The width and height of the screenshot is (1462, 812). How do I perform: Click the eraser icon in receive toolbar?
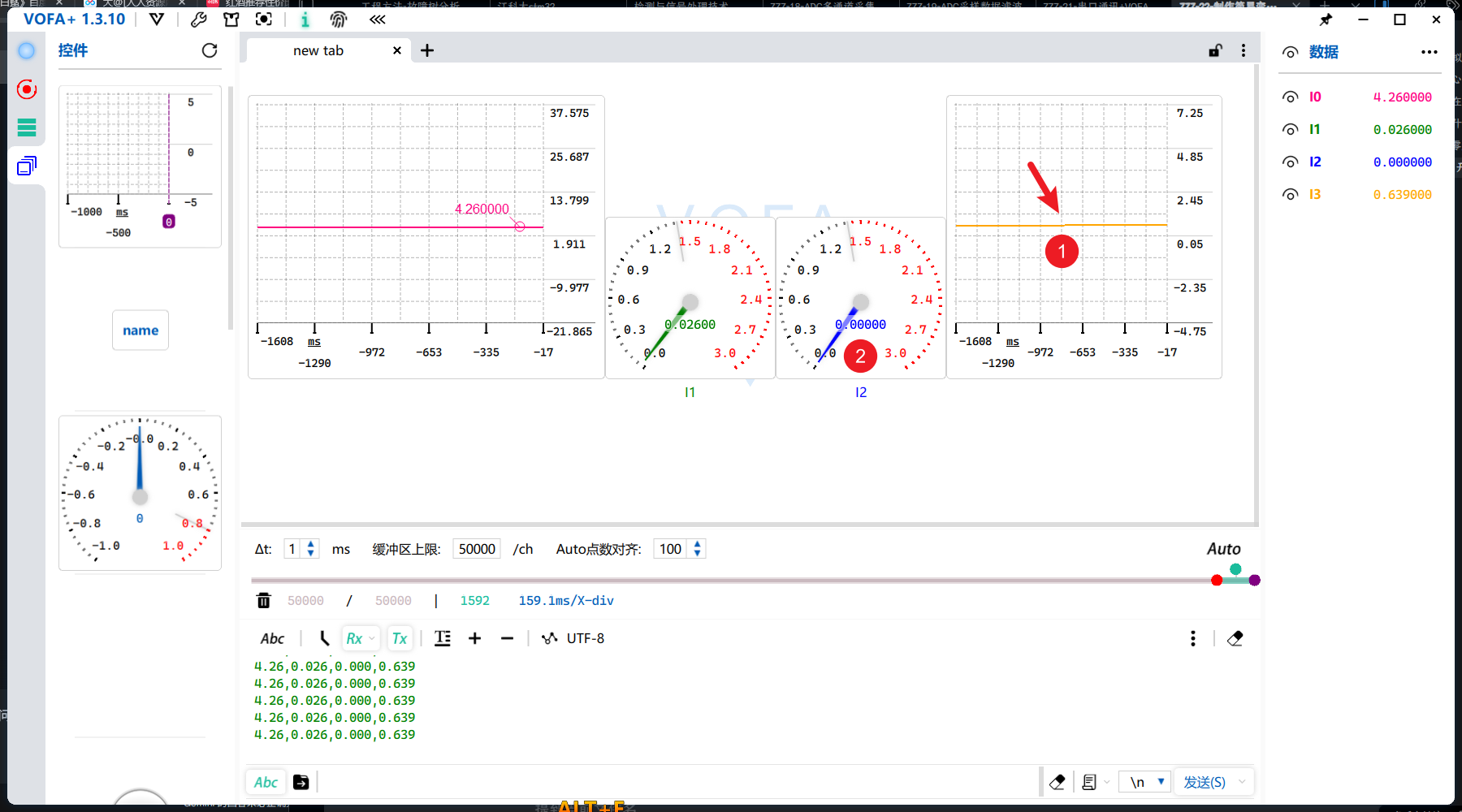[1235, 639]
